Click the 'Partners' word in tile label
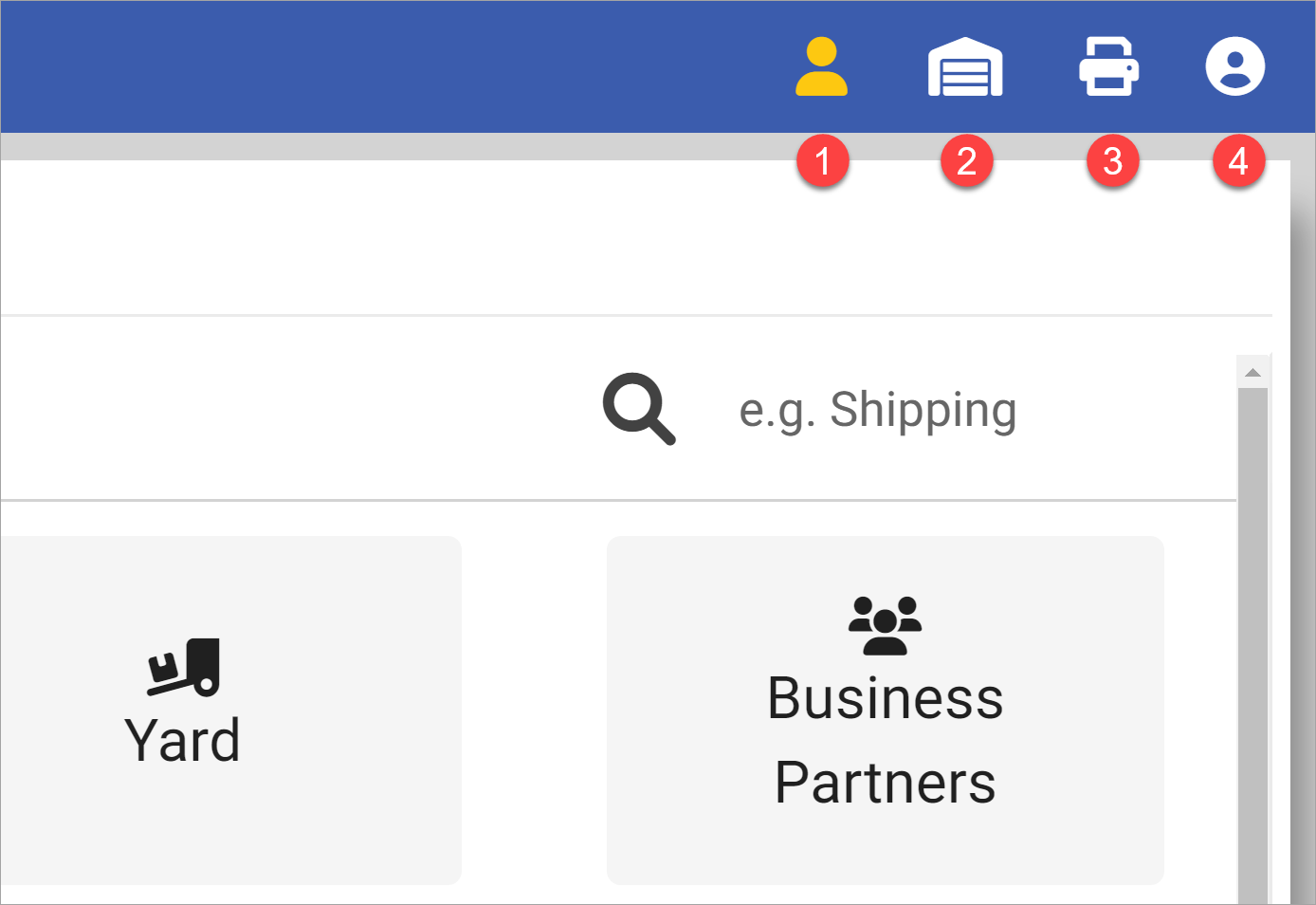Image resolution: width=1316 pixels, height=905 pixels. click(885, 783)
